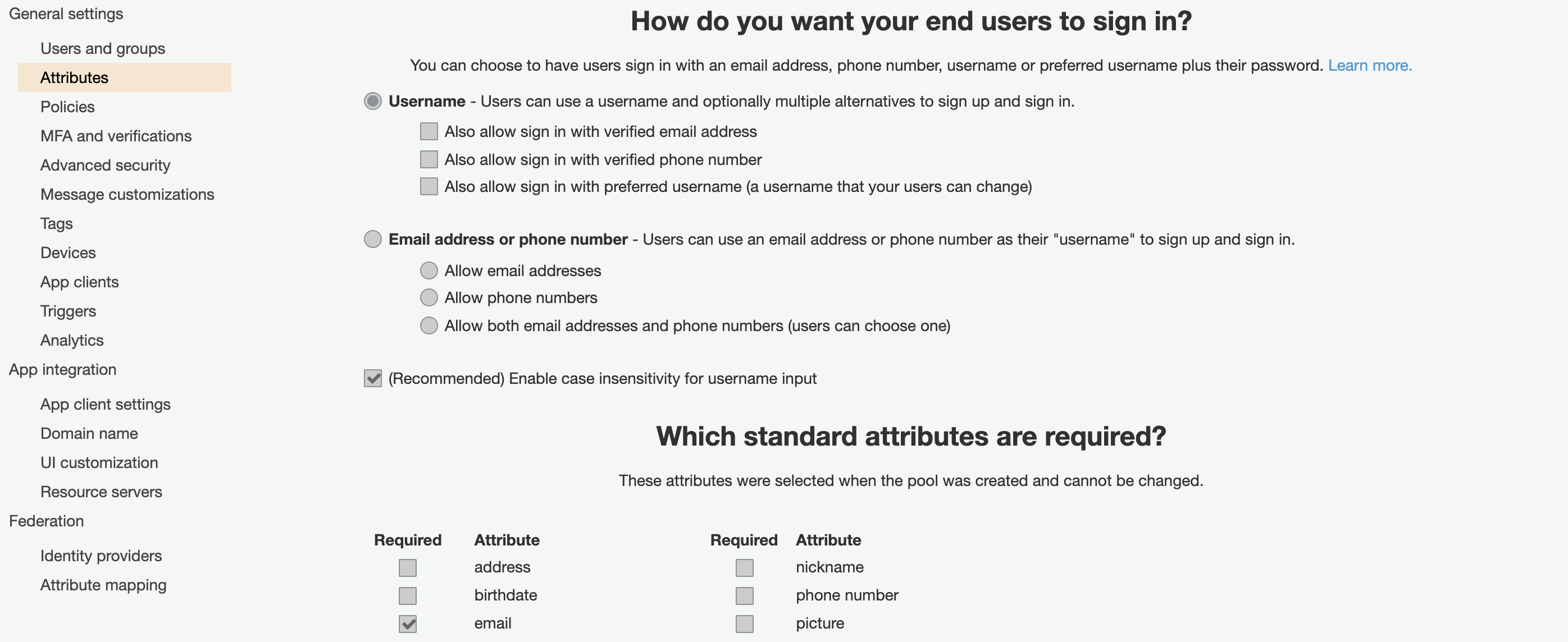Click the Identity providers icon
Image resolution: width=1568 pixels, height=642 pixels.
101,555
